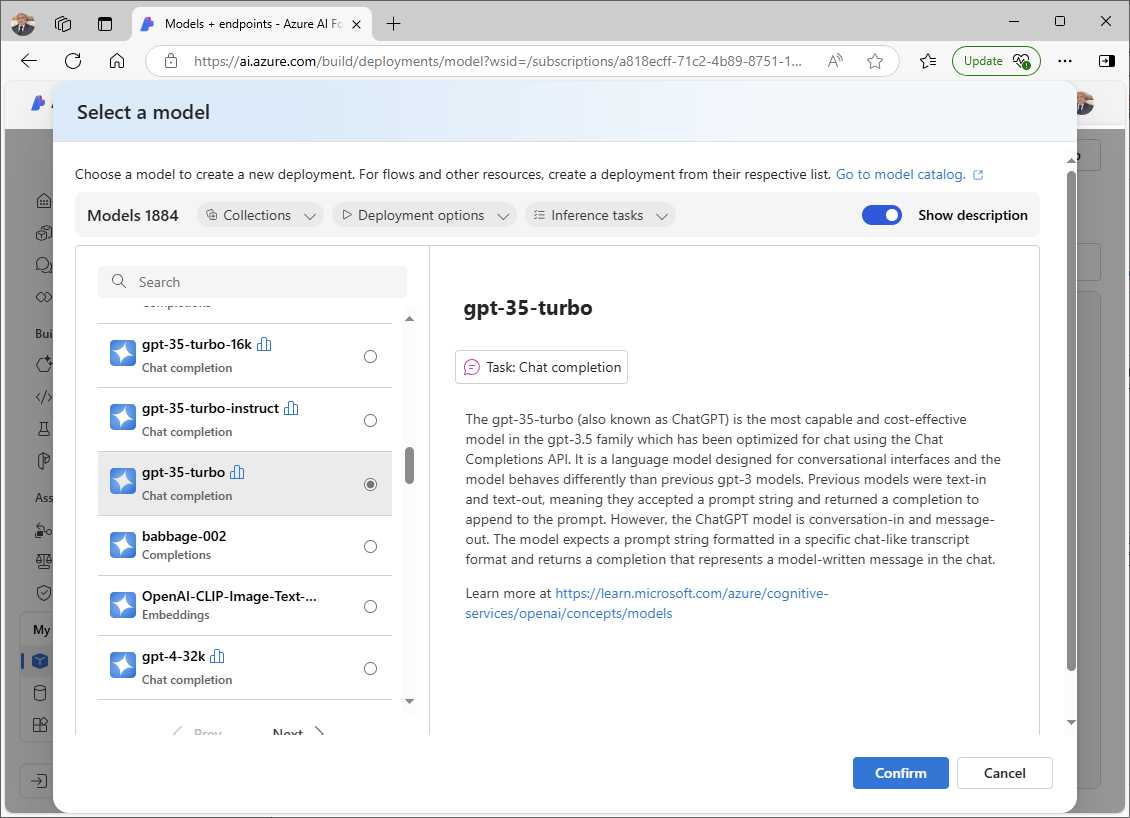
Task: Click the Models 1884 count label
Action: (x=133, y=215)
